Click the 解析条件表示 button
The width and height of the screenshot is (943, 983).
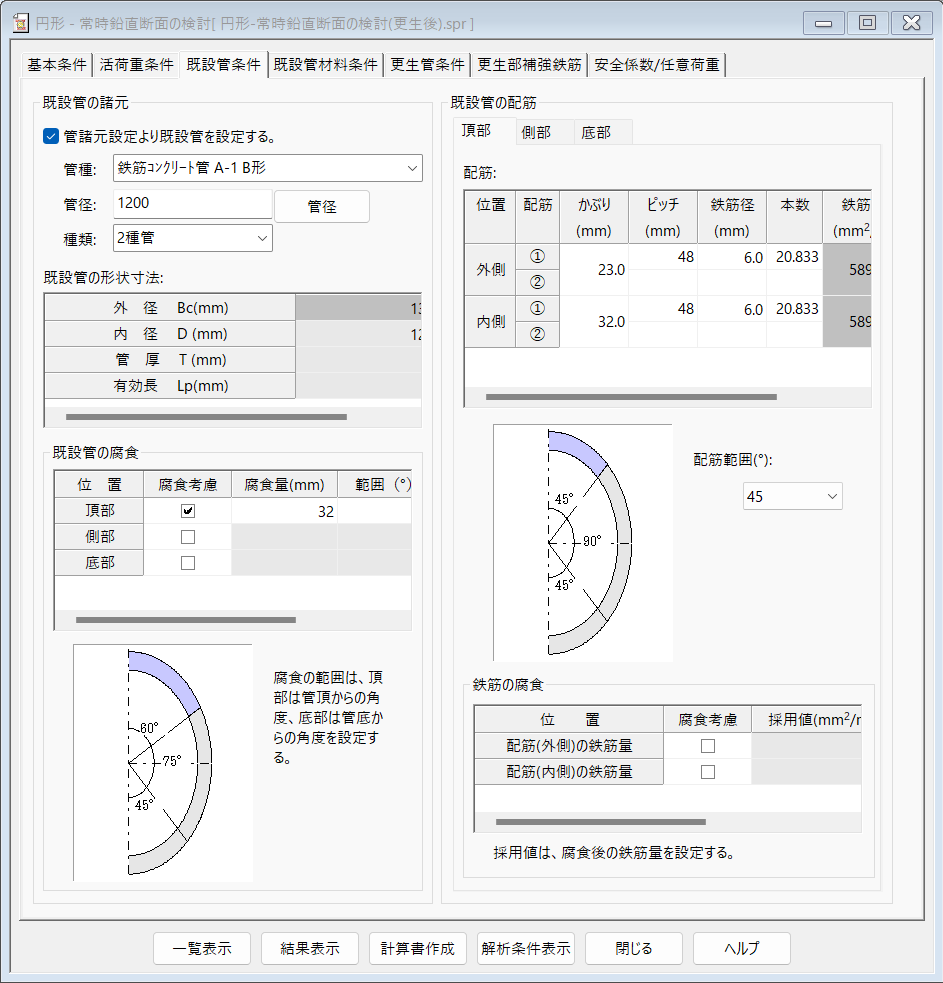(x=526, y=949)
